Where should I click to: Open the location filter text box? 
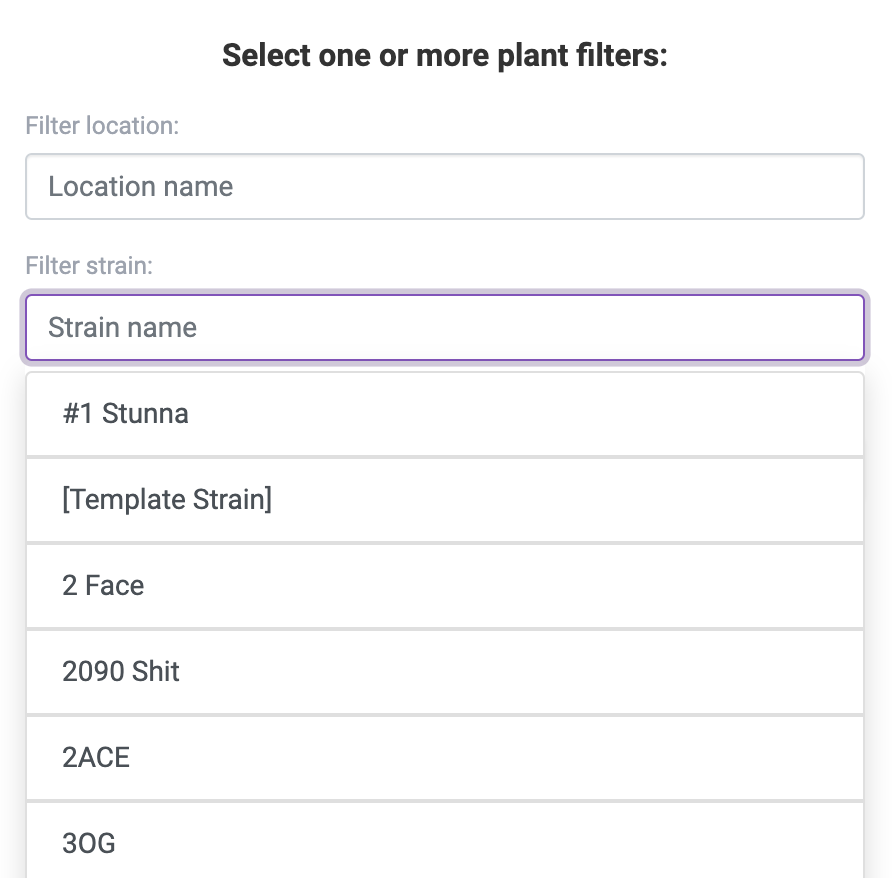(444, 187)
